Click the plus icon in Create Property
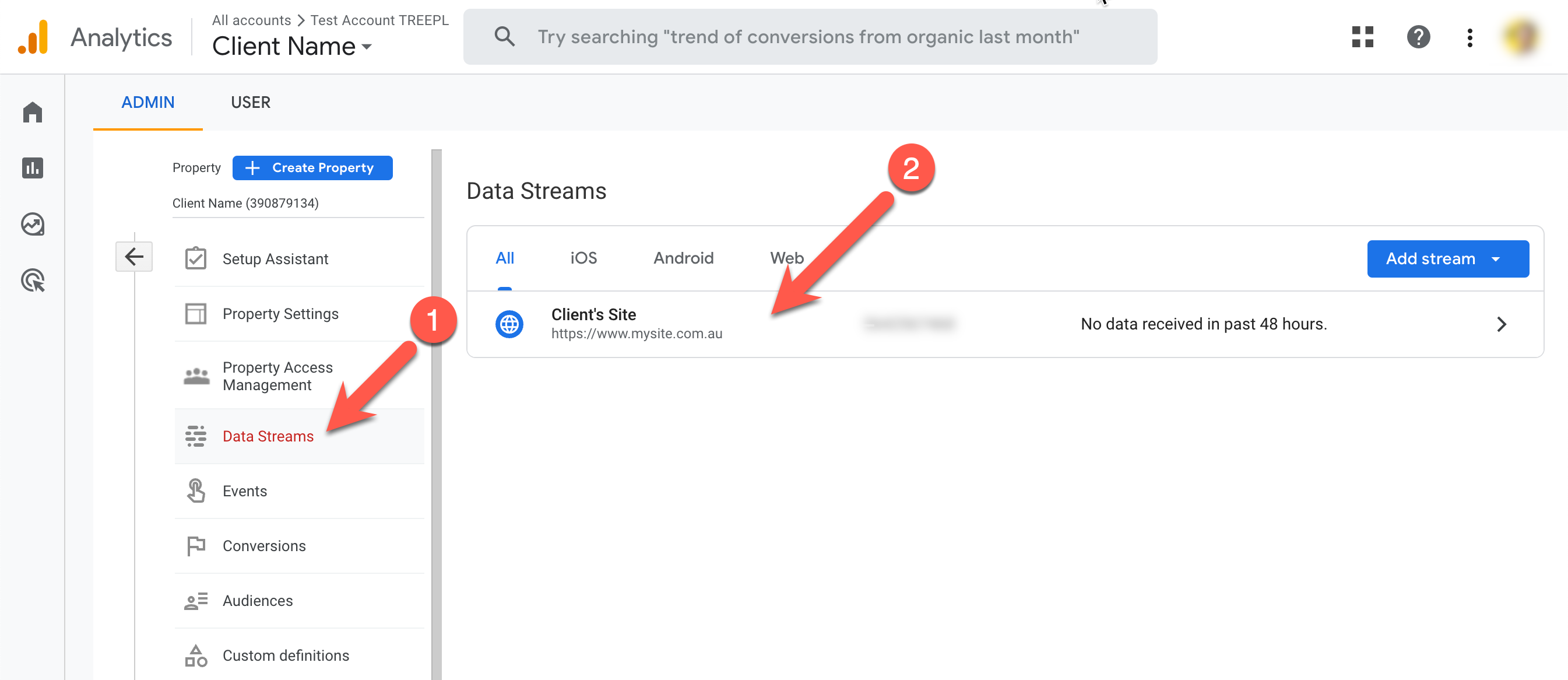The image size is (1568, 680). click(252, 167)
